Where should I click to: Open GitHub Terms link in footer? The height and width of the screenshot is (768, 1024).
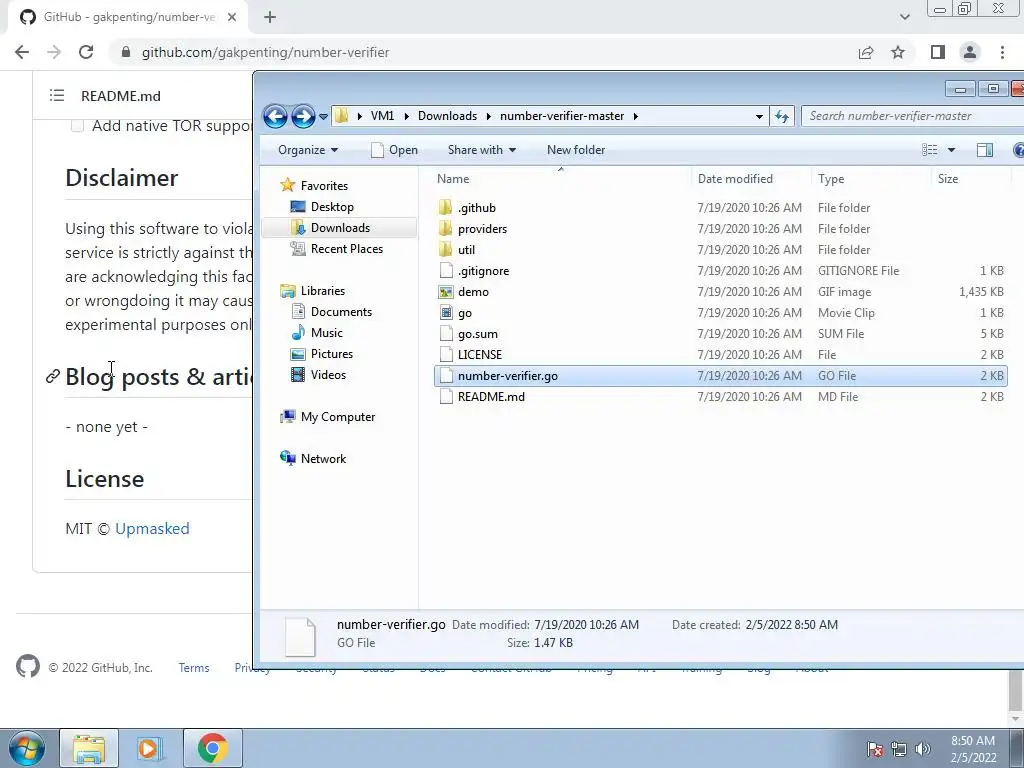click(194, 667)
